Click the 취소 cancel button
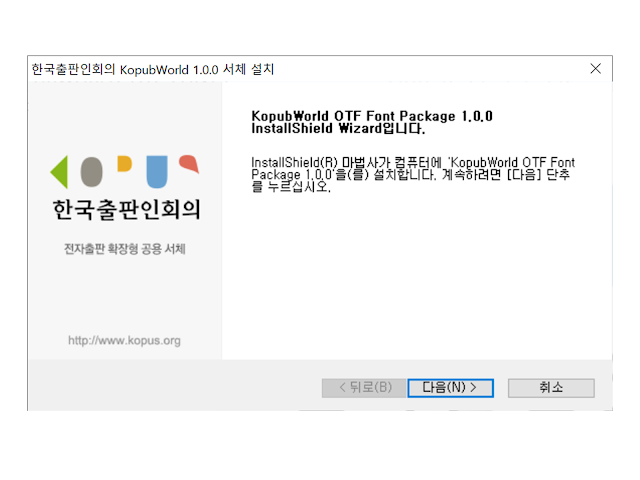 pyautogui.click(x=551, y=387)
